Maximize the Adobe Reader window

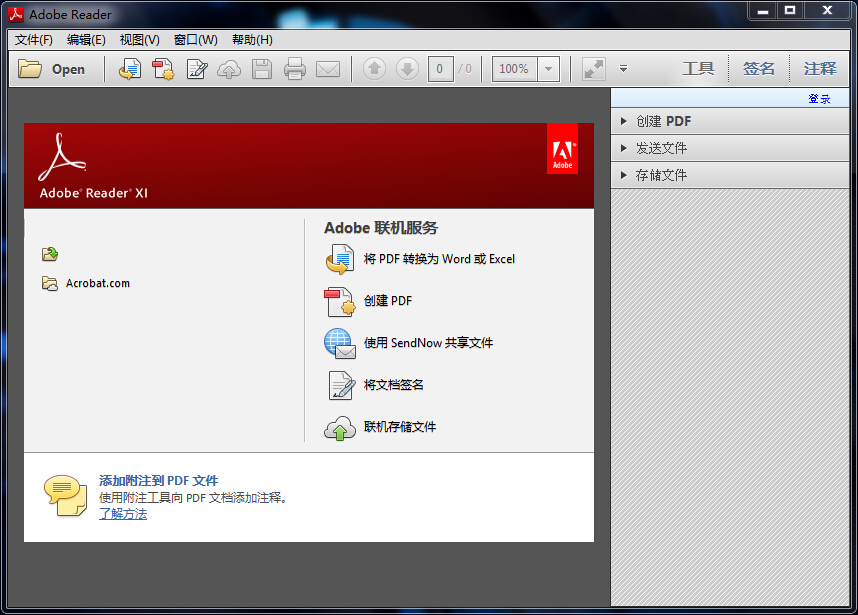790,10
